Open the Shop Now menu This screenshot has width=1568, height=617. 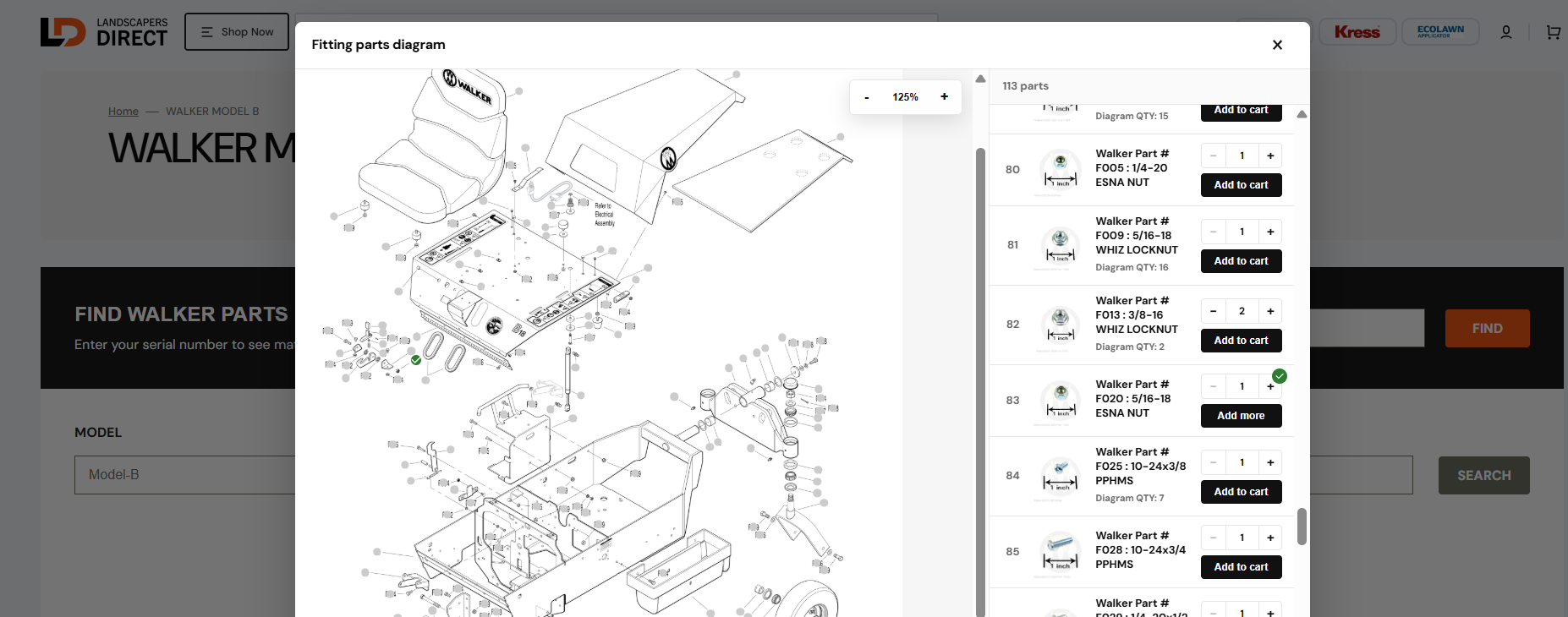237,32
